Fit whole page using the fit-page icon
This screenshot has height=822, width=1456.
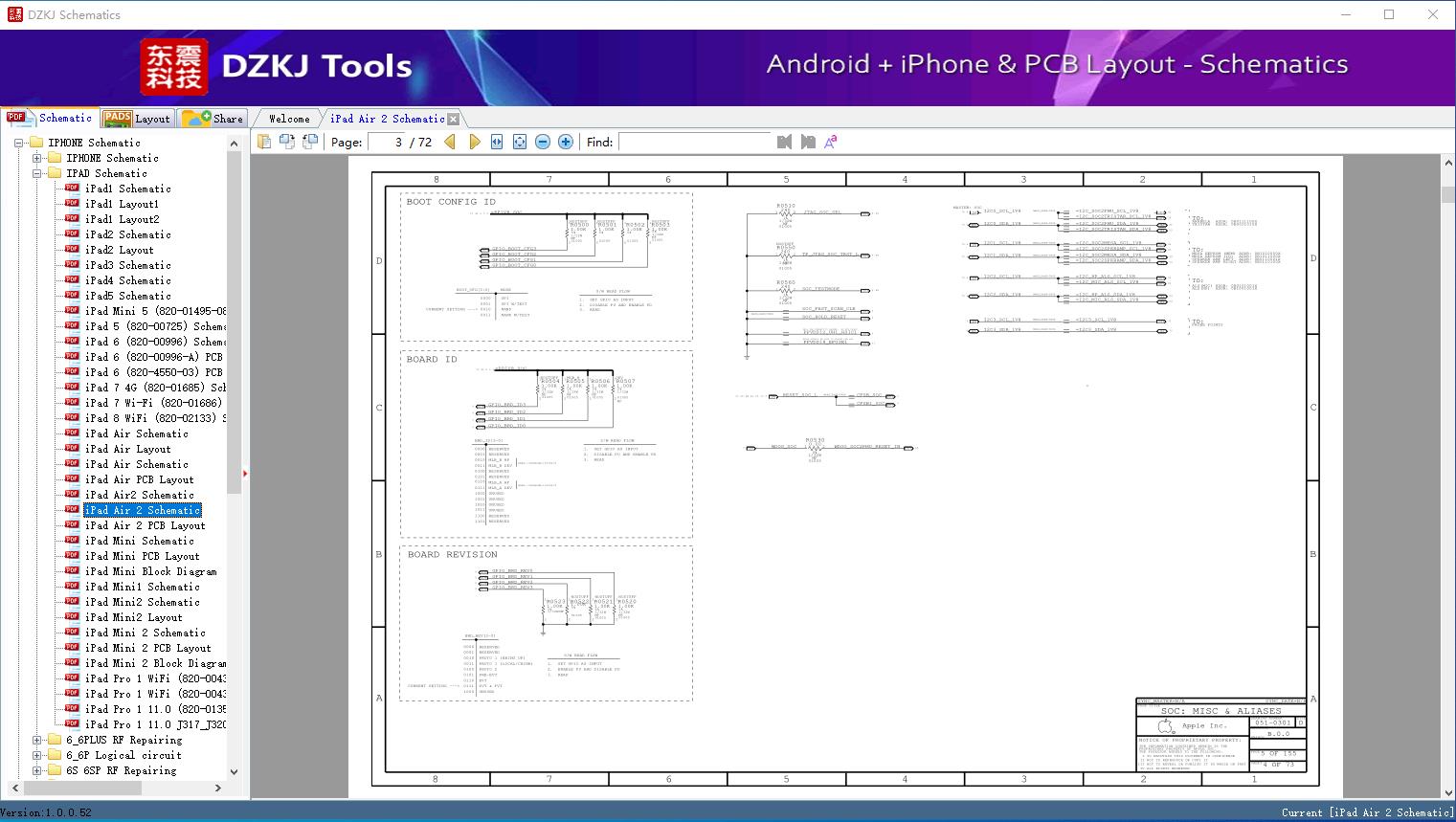(x=519, y=142)
